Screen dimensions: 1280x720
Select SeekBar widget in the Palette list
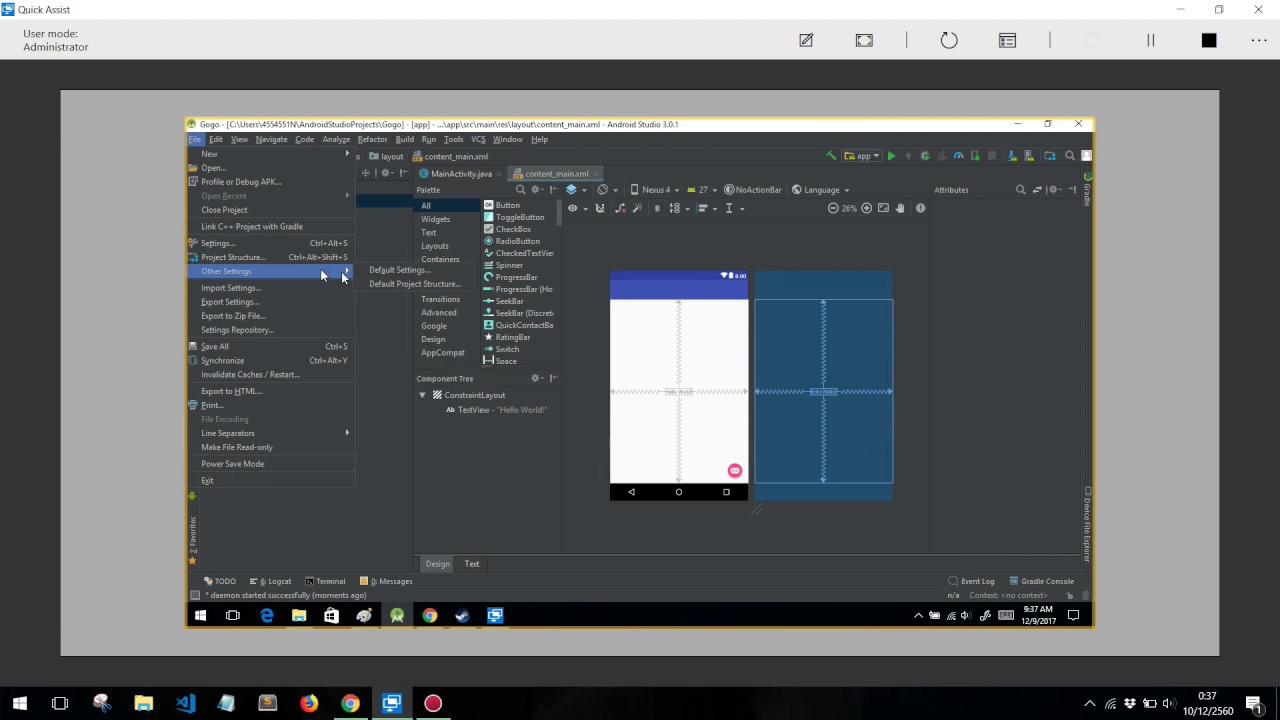click(x=509, y=301)
